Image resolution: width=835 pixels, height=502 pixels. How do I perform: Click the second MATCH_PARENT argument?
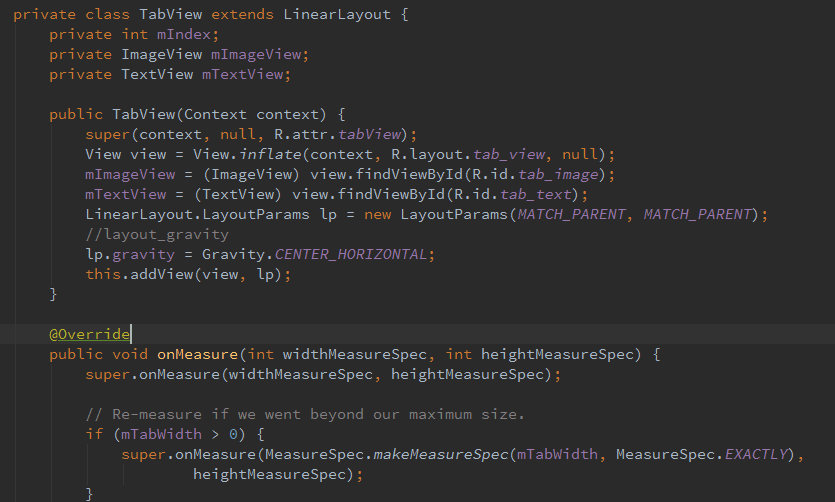[x=698, y=215]
